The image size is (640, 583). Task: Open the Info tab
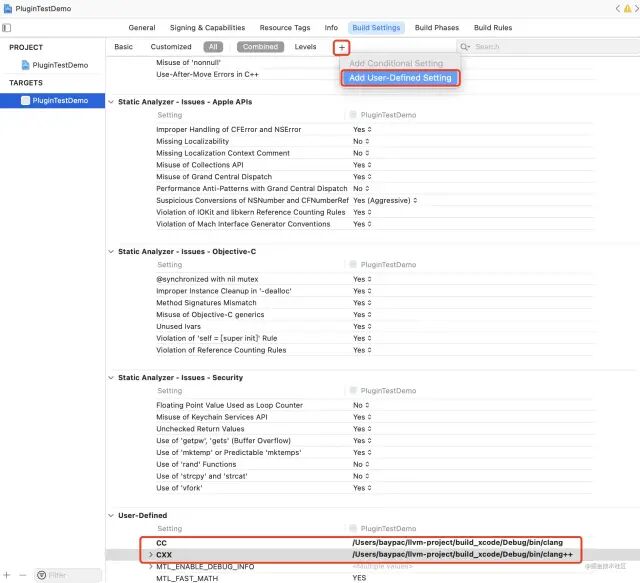click(x=331, y=28)
